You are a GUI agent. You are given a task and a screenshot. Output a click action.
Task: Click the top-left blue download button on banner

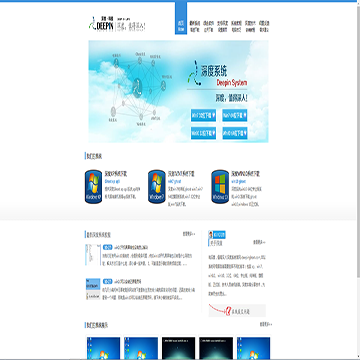coord(203,115)
